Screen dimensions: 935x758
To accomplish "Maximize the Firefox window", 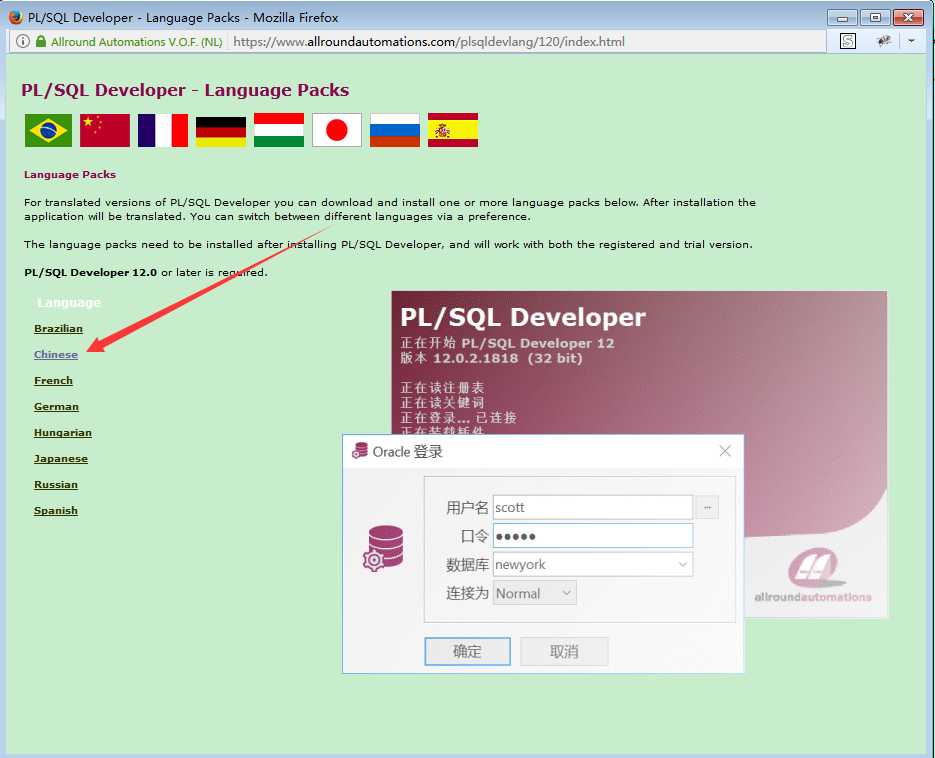I will pos(875,17).
